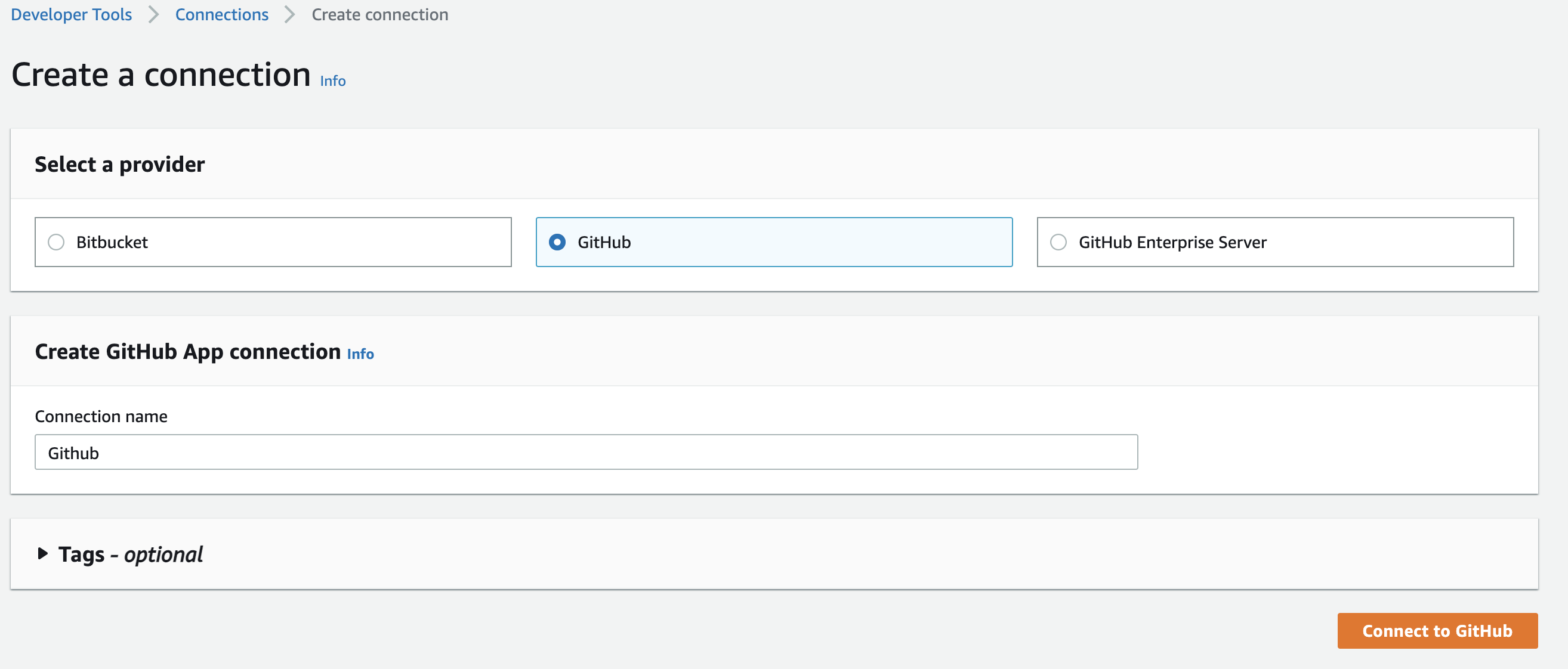The image size is (1568, 669).
Task: Click the Connect to GitHub button
Action: coord(1437,631)
